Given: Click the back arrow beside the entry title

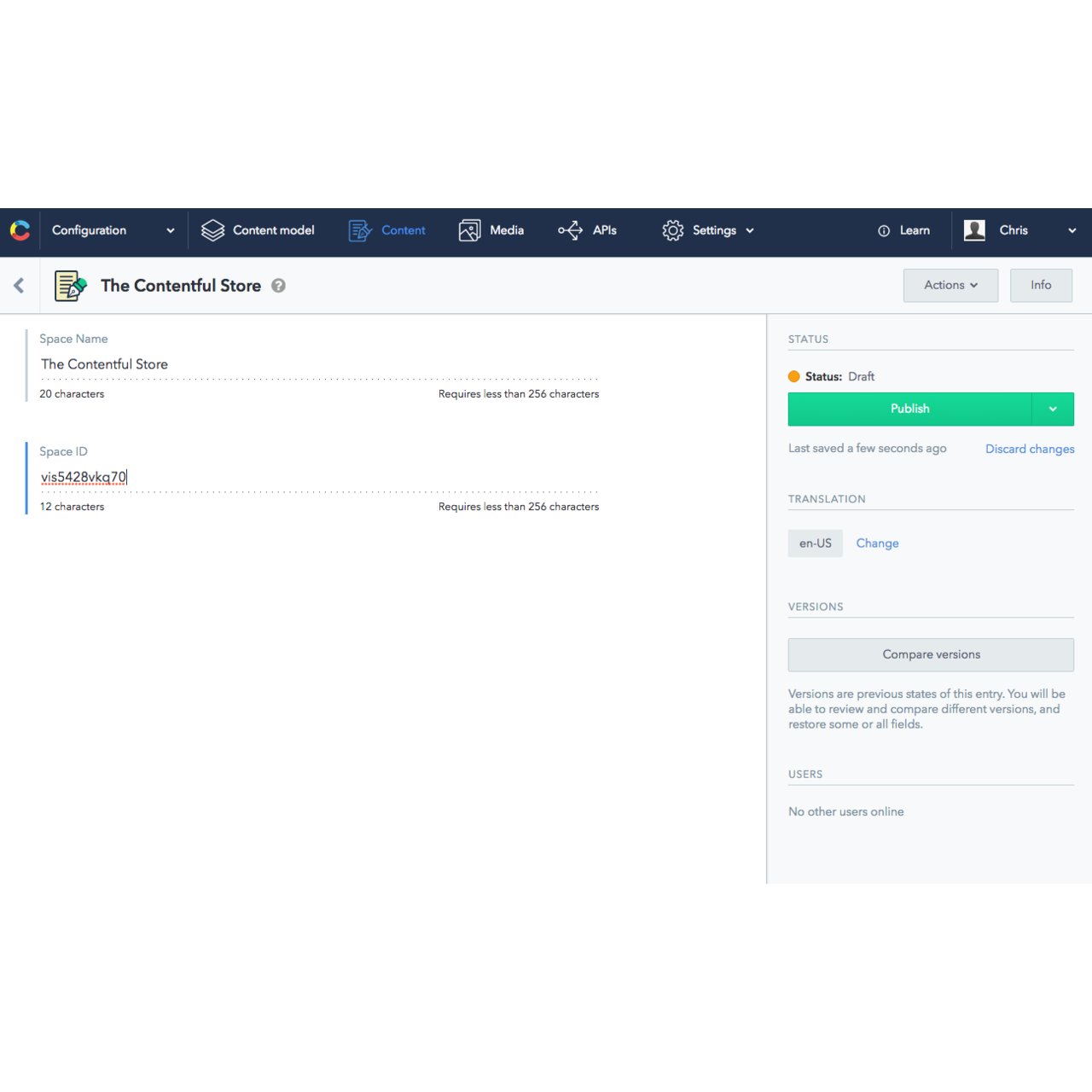Looking at the screenshot, I should (19, 285).
